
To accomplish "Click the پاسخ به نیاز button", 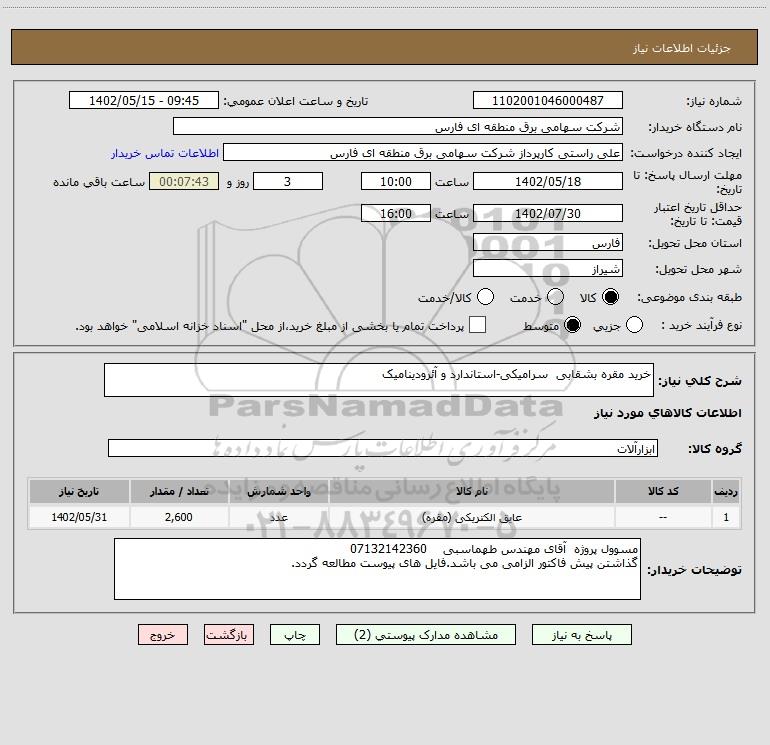I will 582,635.
